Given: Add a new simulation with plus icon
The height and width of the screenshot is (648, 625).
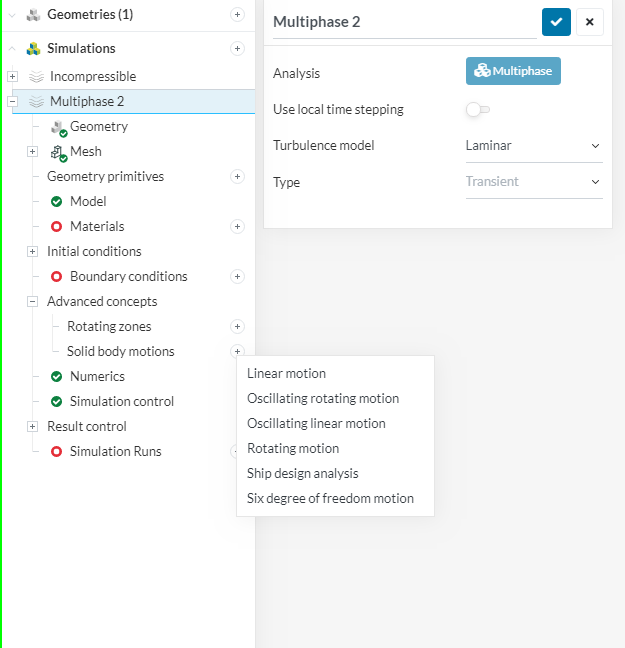Looking at the screenshot, I should tap(237, 48).
